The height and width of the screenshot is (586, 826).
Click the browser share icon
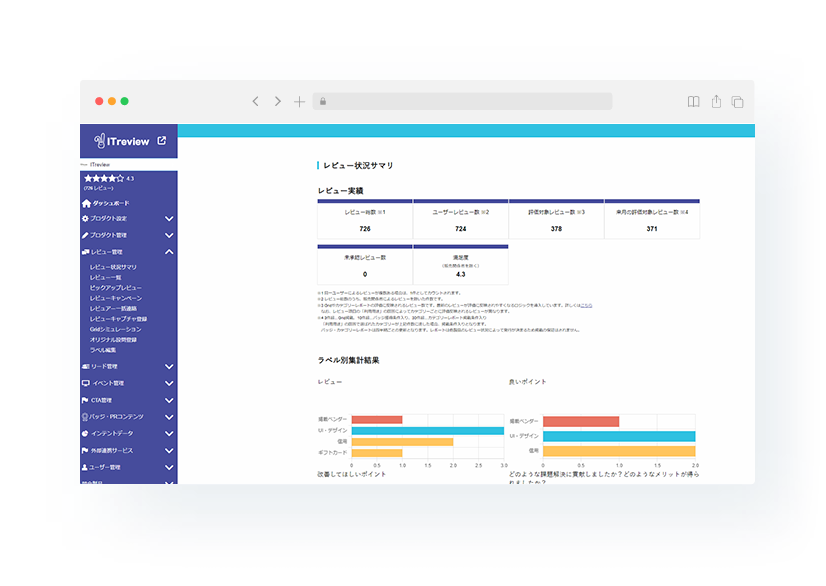(716, 102)
